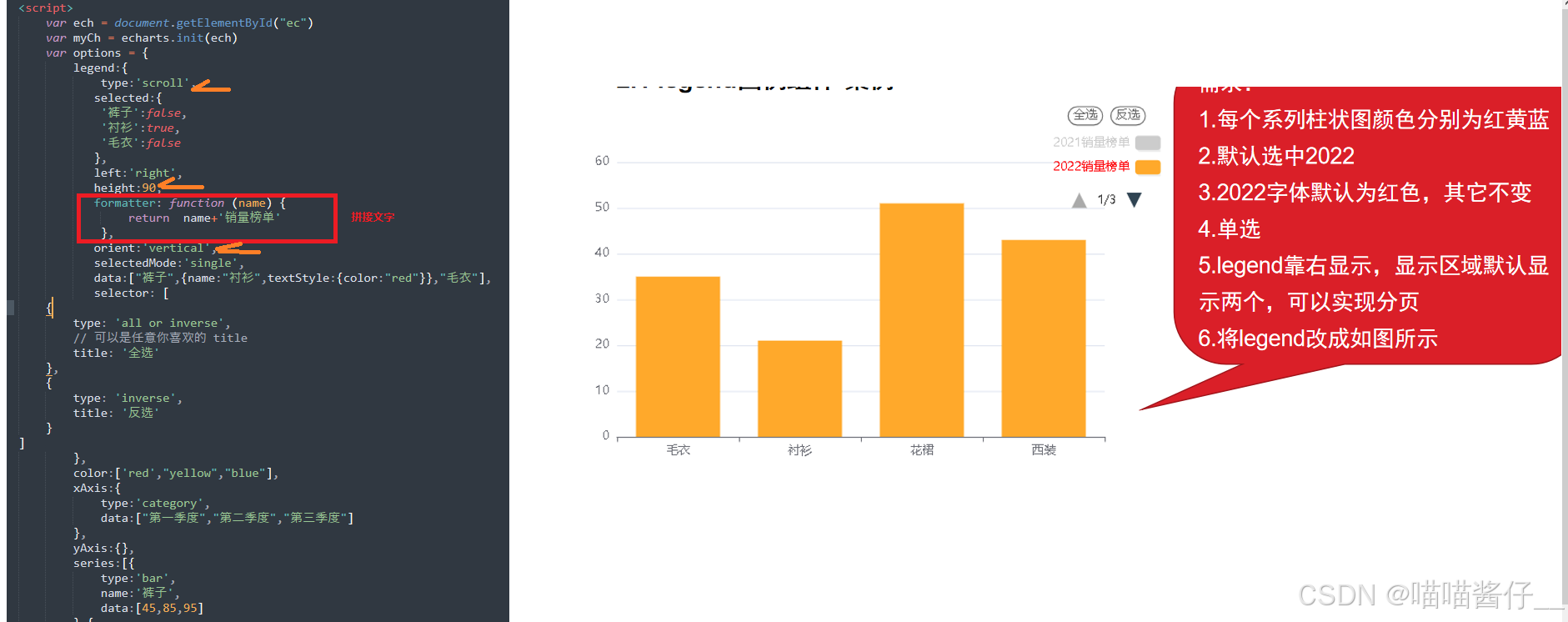Click the 西装 bar in the chart

[x=1043, y=339]
